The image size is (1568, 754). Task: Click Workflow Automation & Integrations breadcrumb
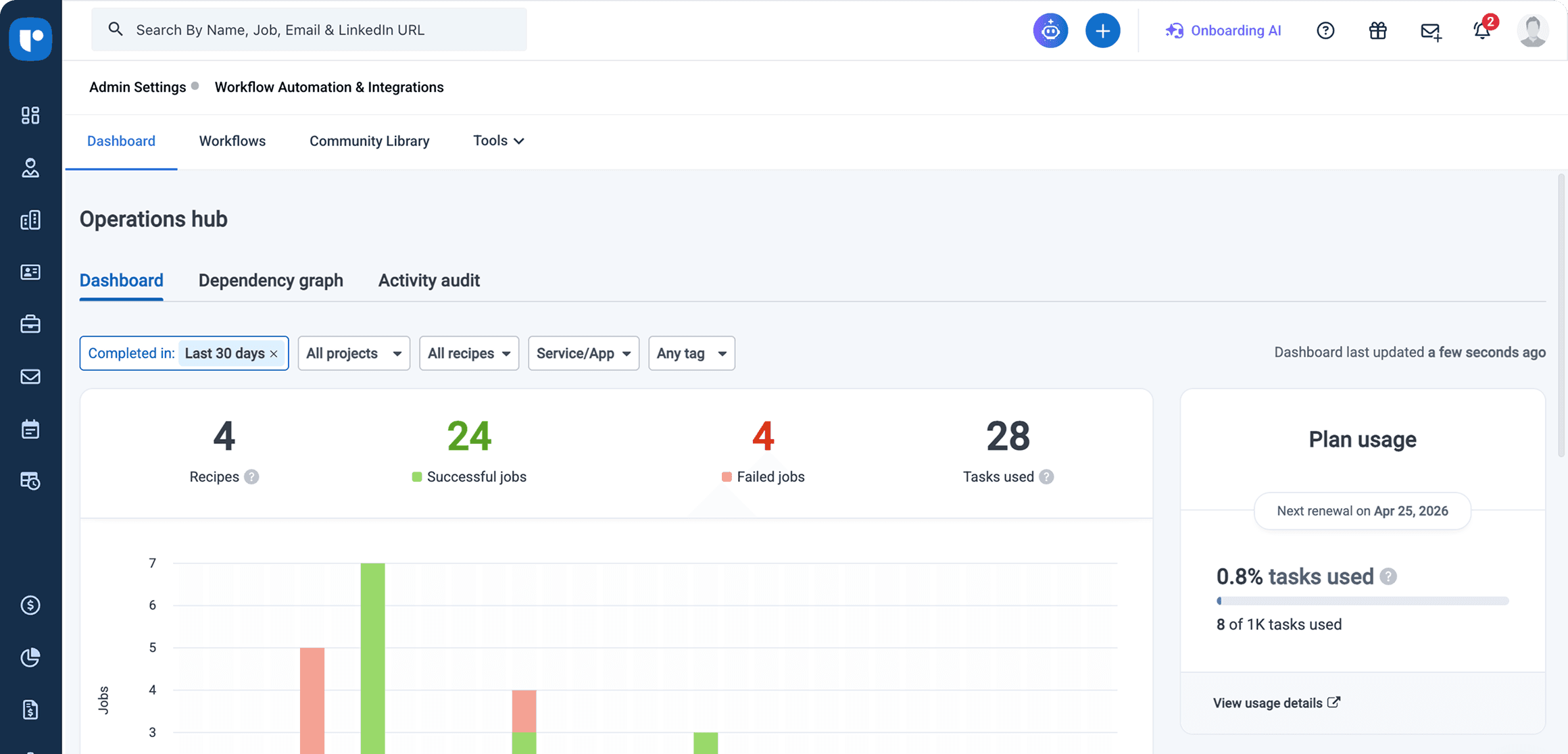tap(329, 87)
